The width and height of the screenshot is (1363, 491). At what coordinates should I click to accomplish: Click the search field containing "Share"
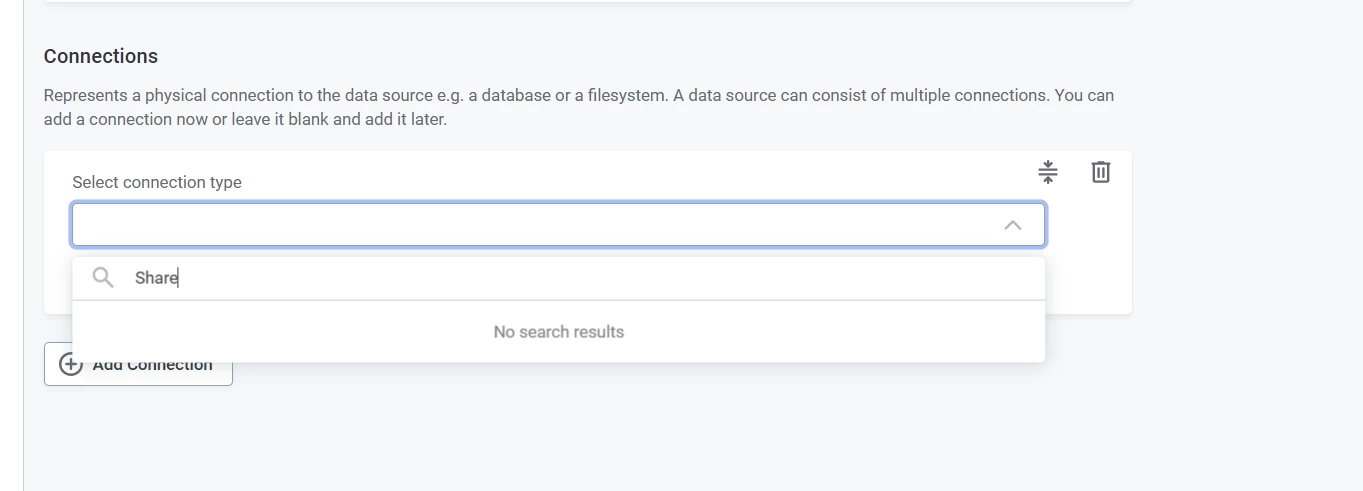coord(580,278)
